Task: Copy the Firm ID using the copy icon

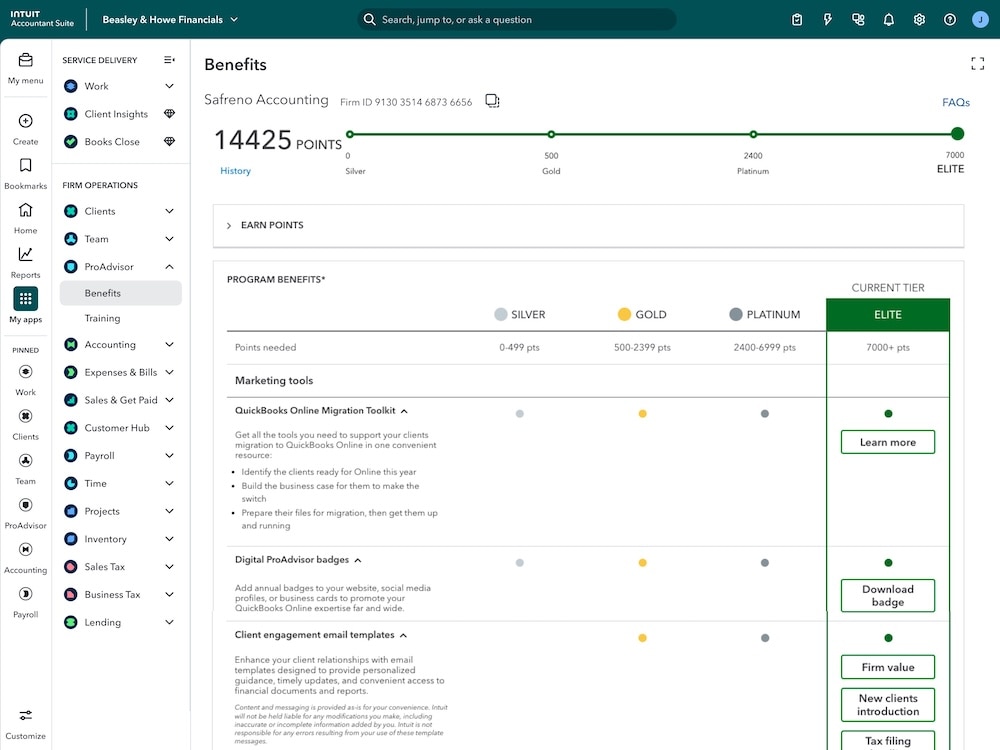Action: pos(491,100)
